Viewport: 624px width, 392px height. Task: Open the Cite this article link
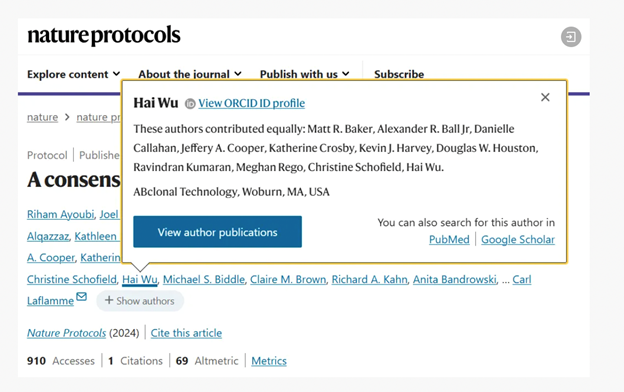(x=186, y=333)
